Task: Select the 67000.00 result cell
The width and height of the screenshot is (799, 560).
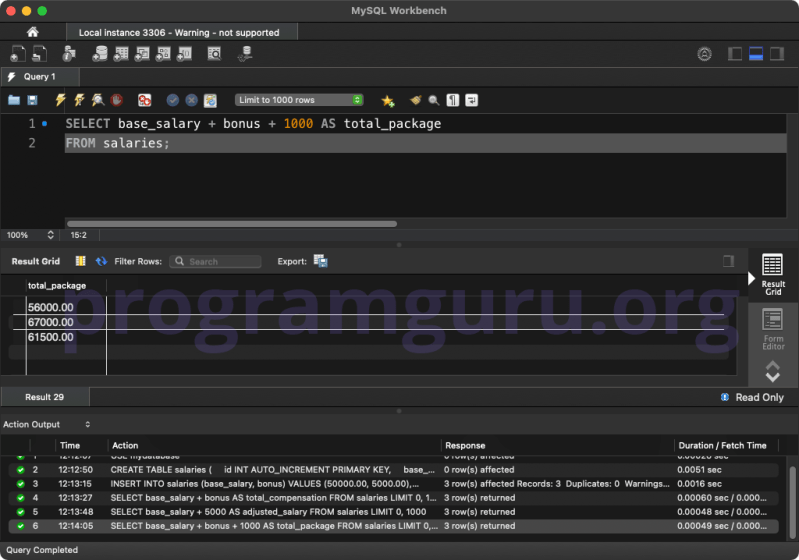Action: [x=66, y=322]
